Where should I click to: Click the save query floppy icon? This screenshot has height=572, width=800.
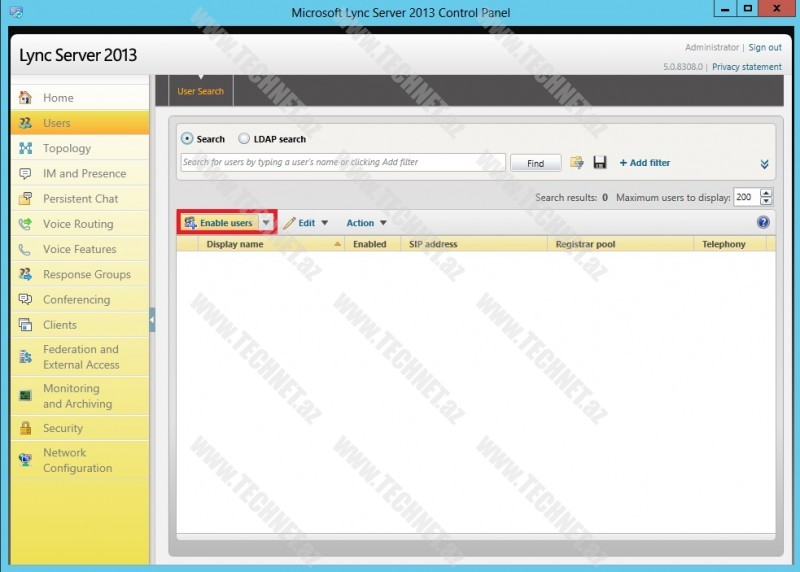600,163
